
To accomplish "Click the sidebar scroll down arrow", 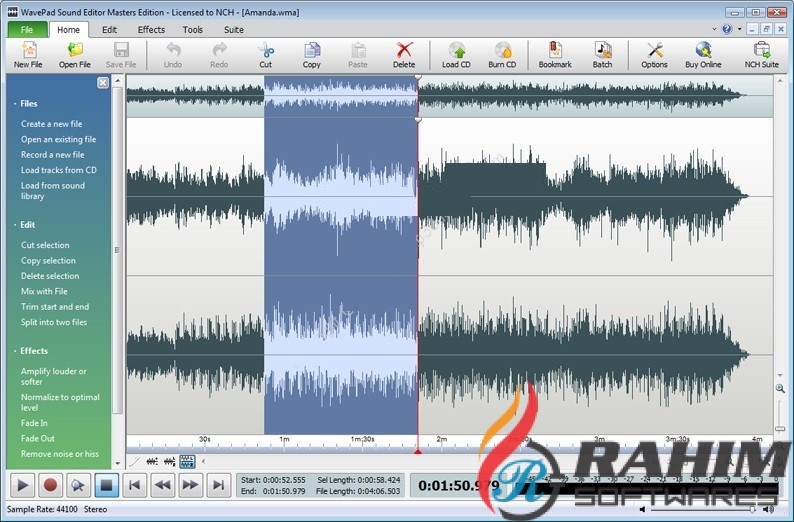I will [x=117, y=463].
